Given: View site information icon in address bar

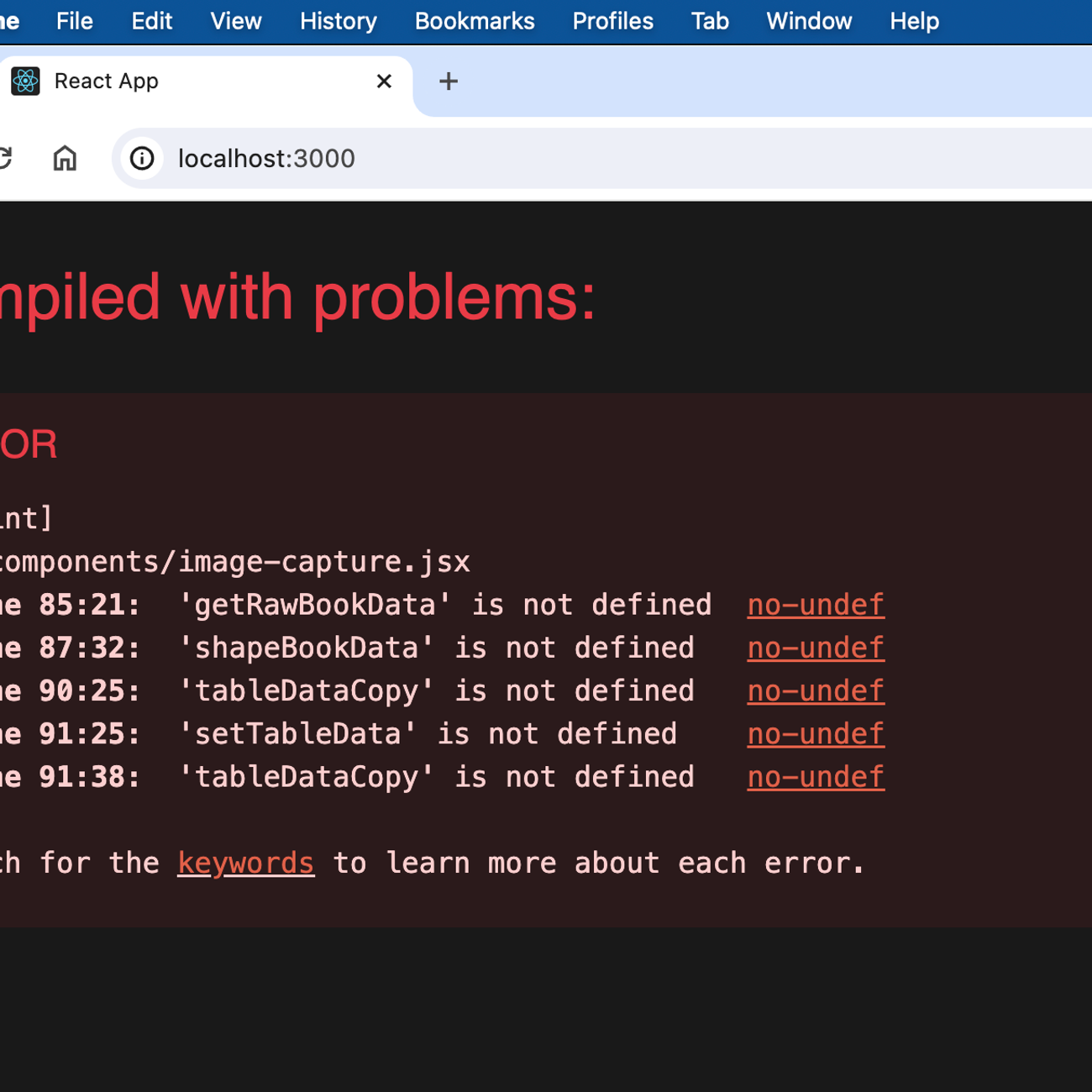Looking at the screenshot, I should (x=142, y=158).
